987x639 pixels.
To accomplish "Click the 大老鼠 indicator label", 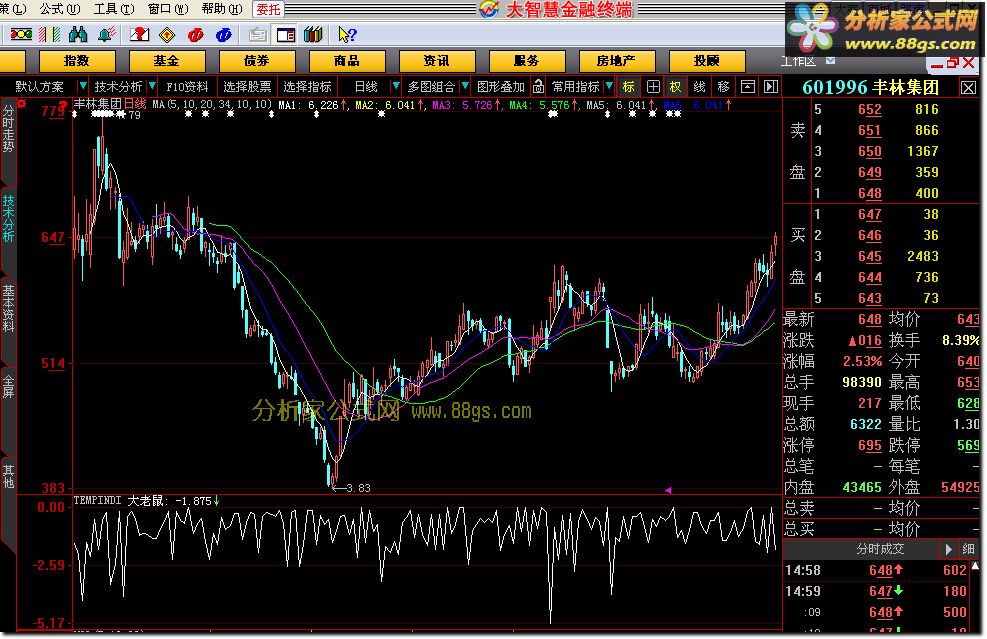I will [x=145, y=501].
